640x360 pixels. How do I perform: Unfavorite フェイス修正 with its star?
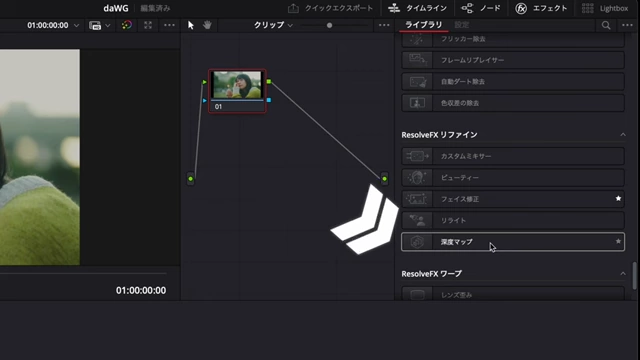(618, 198)
